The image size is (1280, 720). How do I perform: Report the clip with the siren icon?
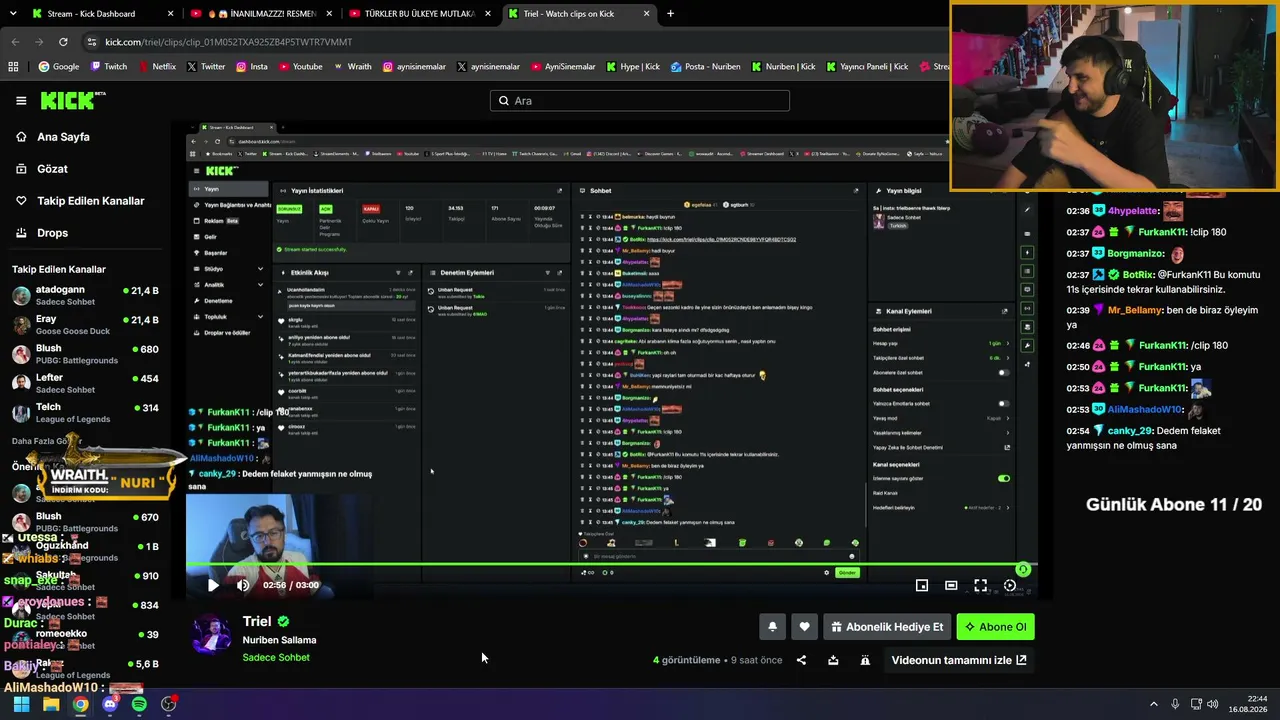(865, 660)
